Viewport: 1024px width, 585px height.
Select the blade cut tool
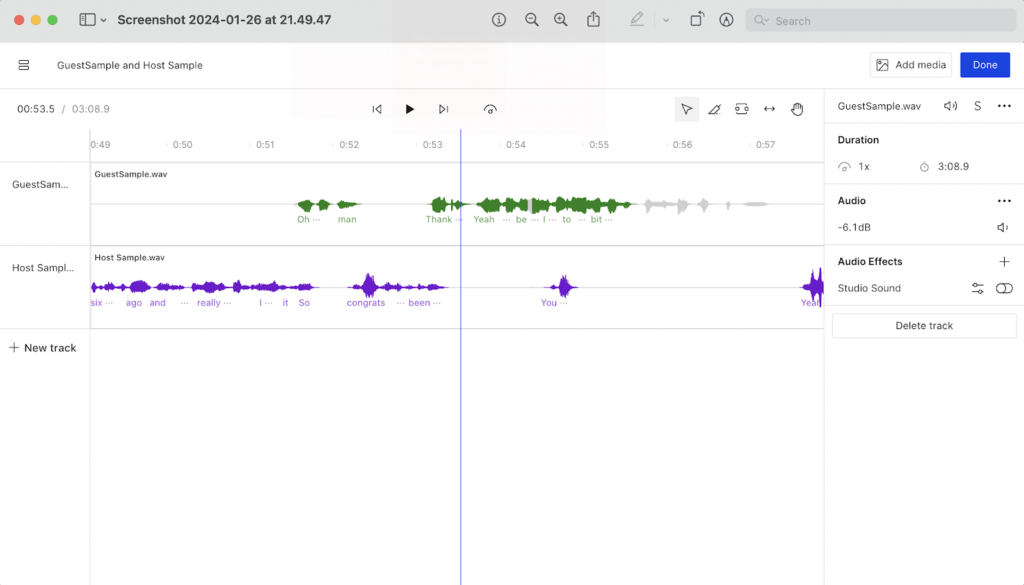coord(714,109)
